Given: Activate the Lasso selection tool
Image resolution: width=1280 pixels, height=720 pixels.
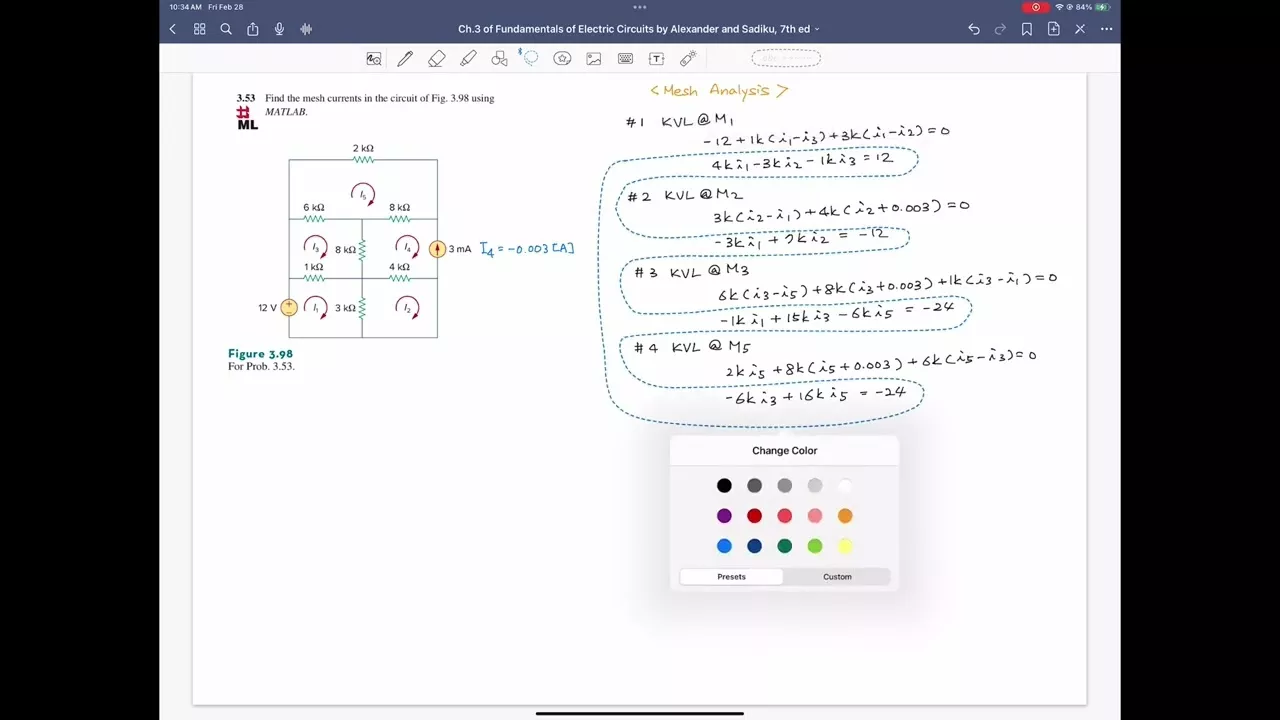Looking at the screenshot, I should 530,59.
